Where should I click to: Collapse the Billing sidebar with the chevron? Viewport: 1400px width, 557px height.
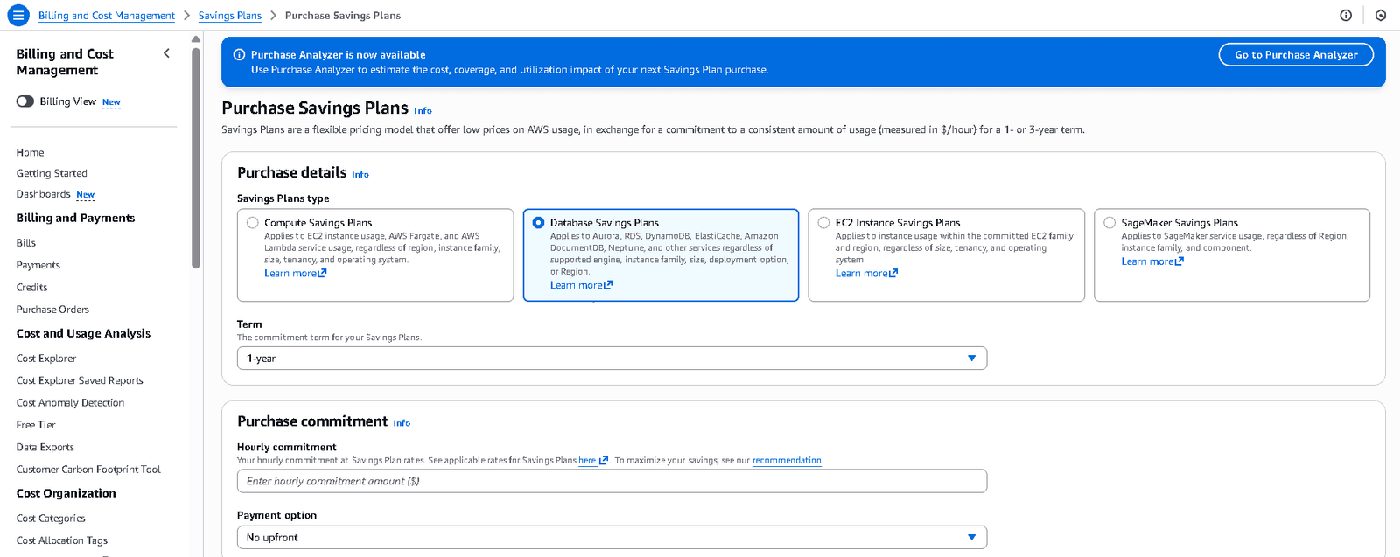coord(167,54)
